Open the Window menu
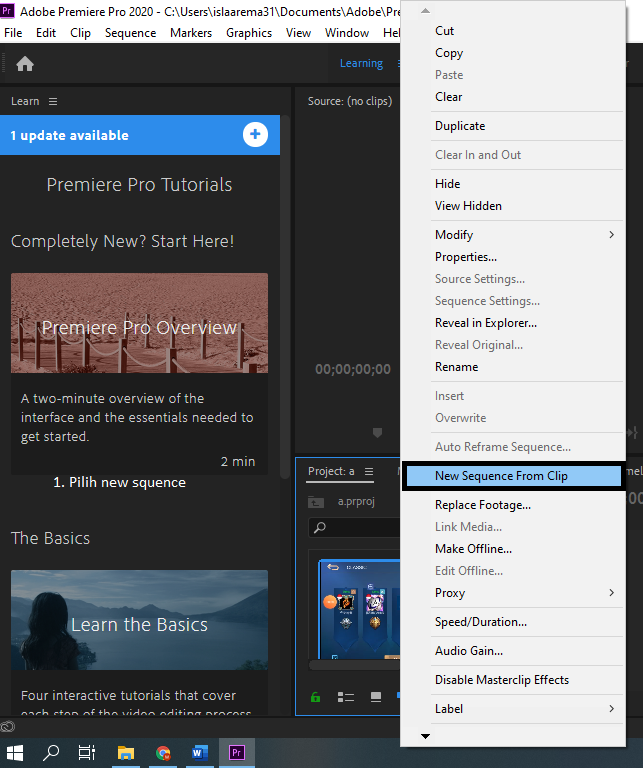 click(x=347, y=33)
